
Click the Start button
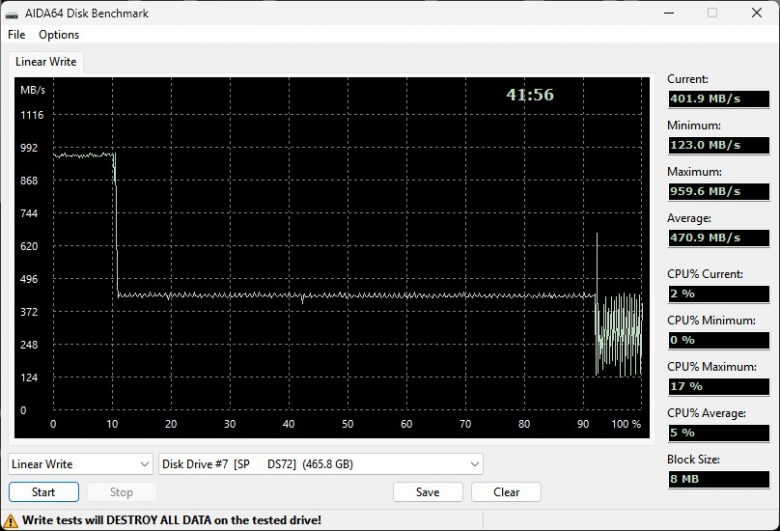pyautogui.click(x=44, y=492)
